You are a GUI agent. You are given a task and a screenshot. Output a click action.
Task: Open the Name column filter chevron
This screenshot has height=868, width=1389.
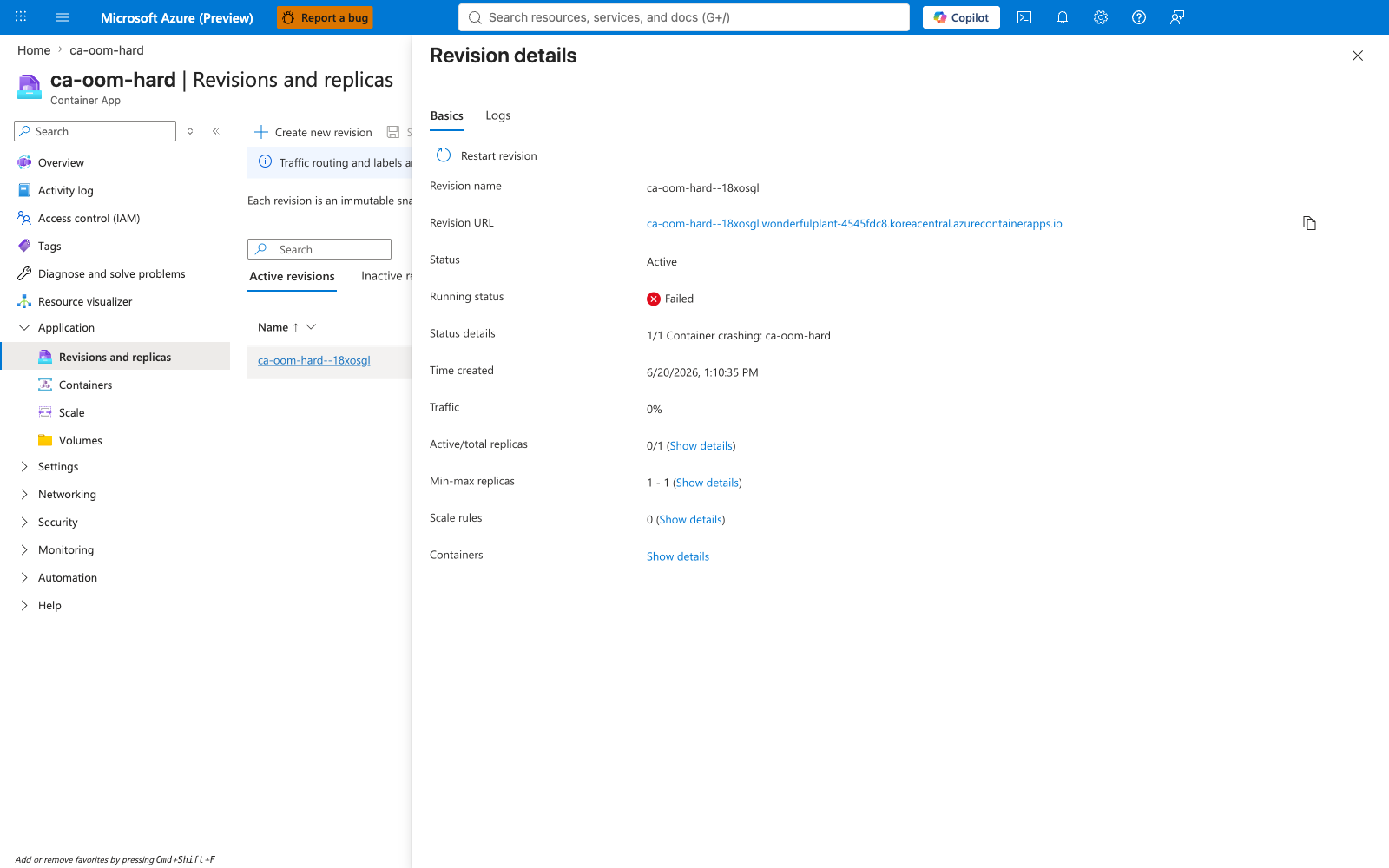tap(311, 326)
